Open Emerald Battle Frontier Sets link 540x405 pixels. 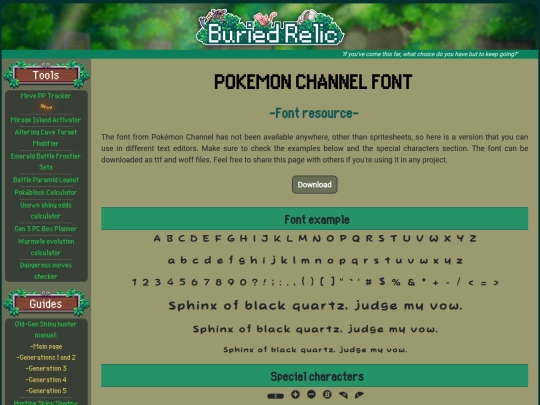pyautogui.click(x=46, y=162)
